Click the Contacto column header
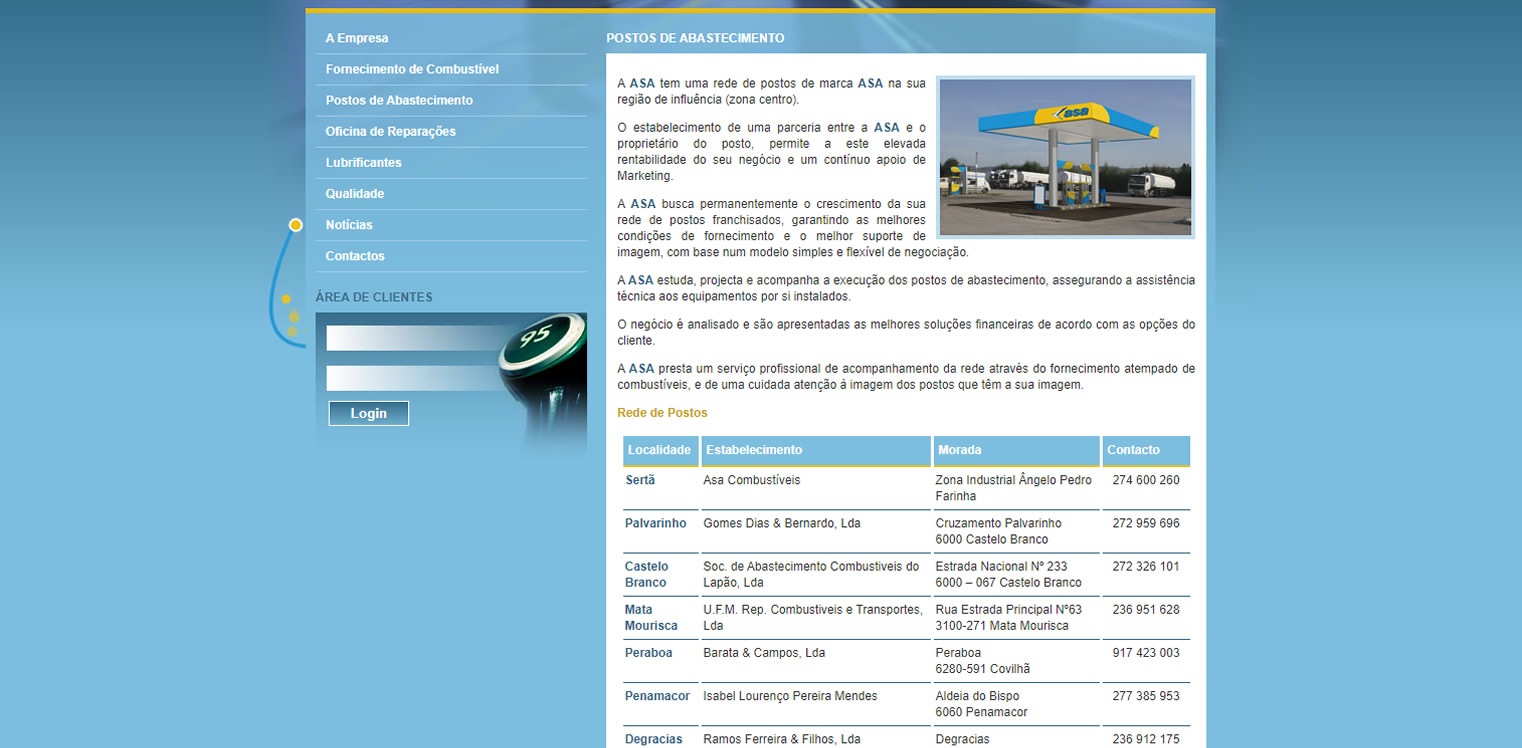1522x748 pixels. click(1146, 451)
